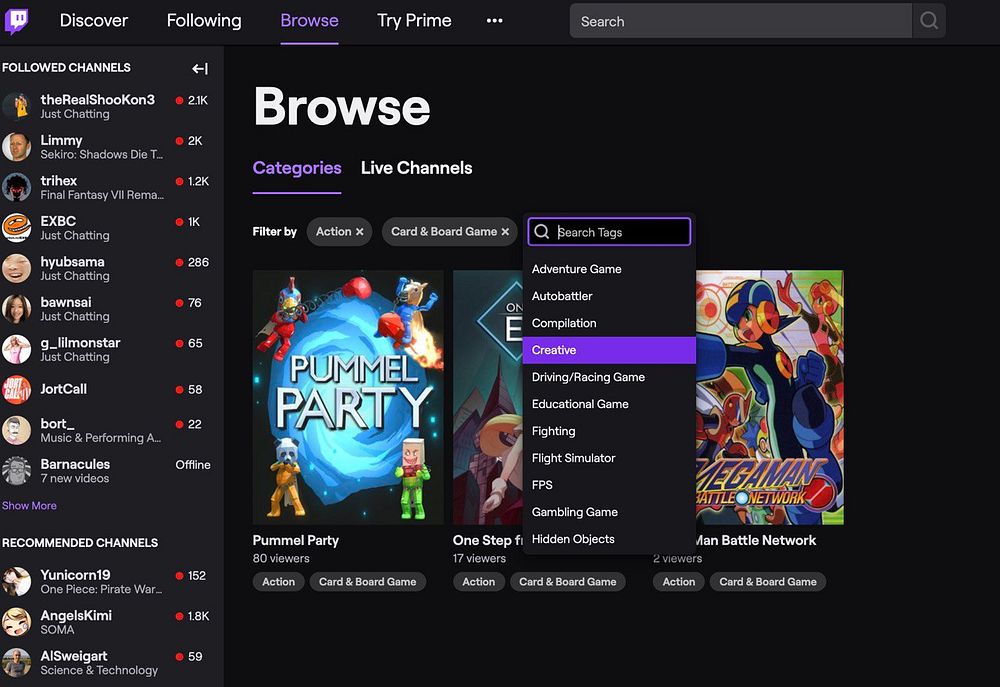Pick the highlighted Creative tag

point(609,350)
